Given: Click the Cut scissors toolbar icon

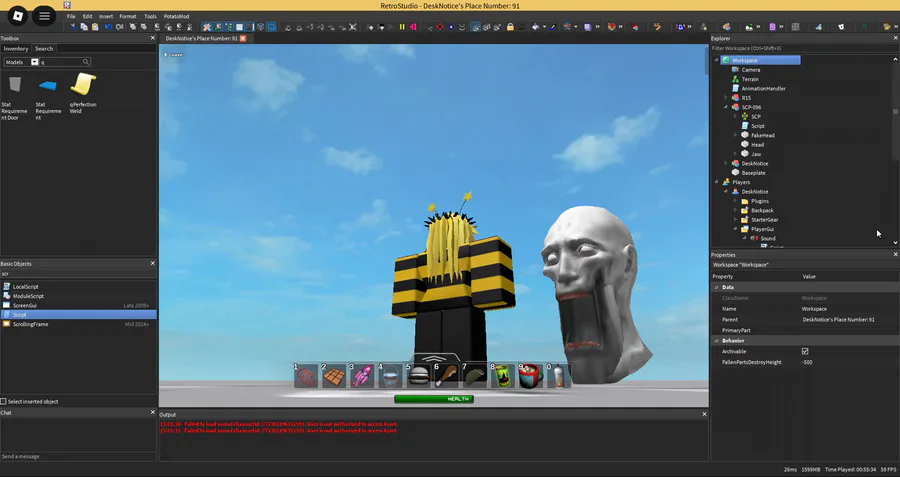Looking at the screenshot, I should click(x=73, y=26).
